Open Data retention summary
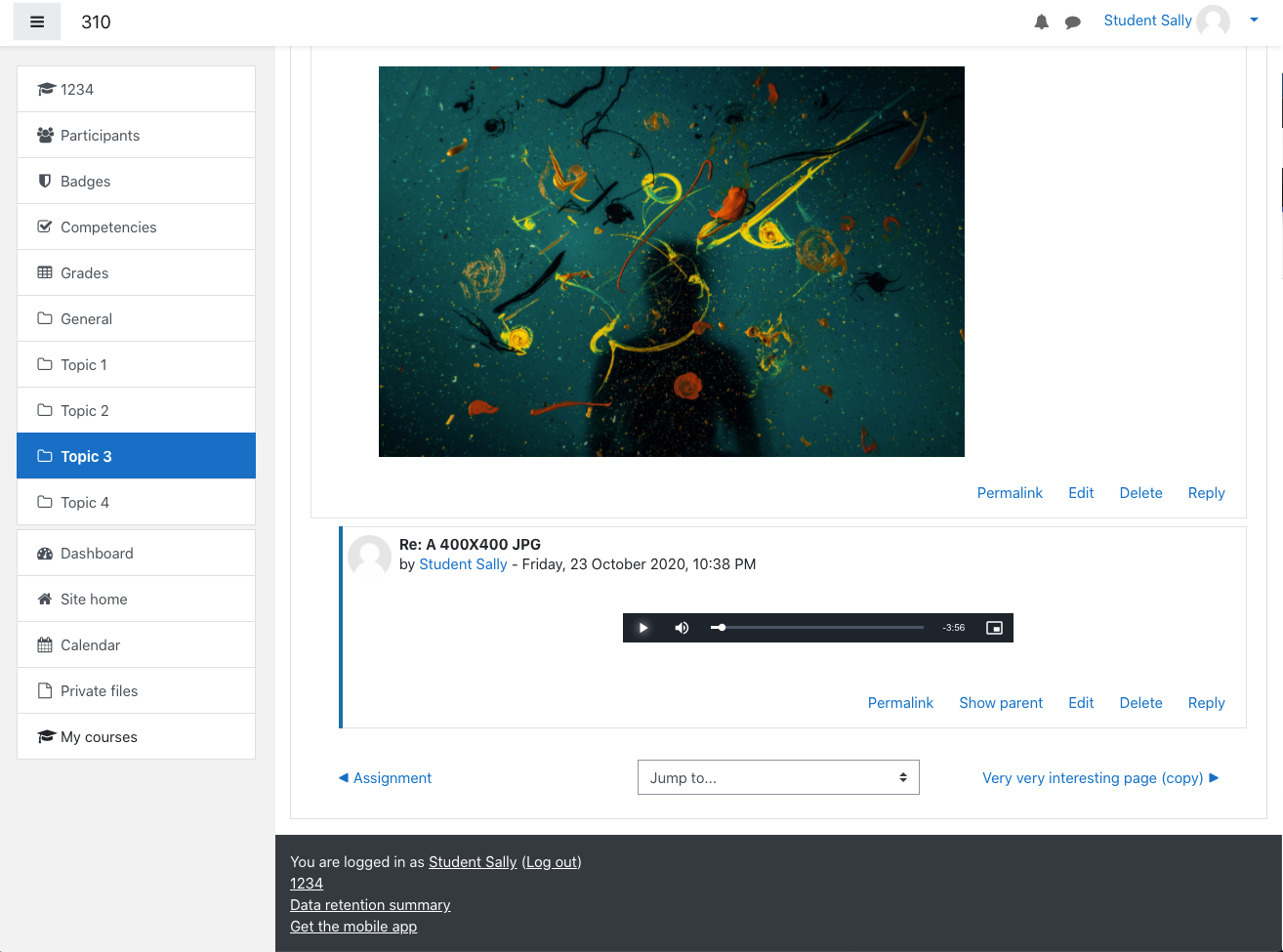The height and width of the screenshot is (952, 1283). (x=370, y=905)
